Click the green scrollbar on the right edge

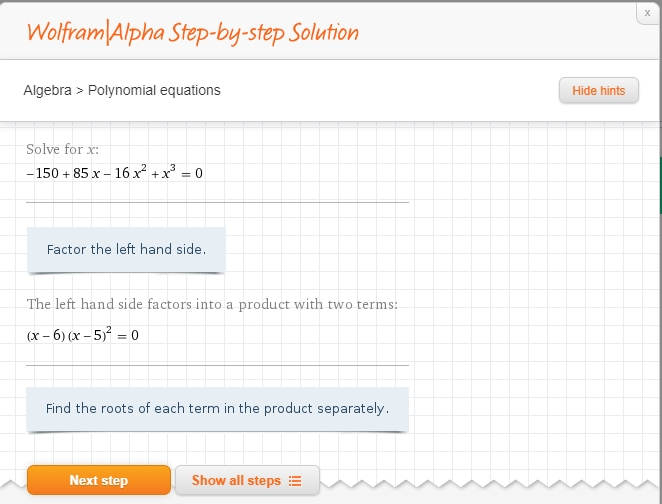660,185
